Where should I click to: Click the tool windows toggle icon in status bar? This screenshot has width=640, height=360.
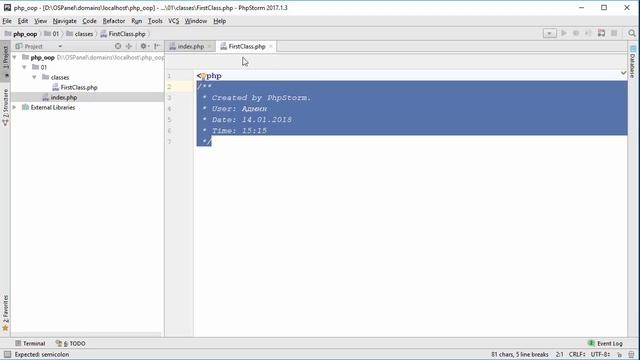[x=7, y=354]
